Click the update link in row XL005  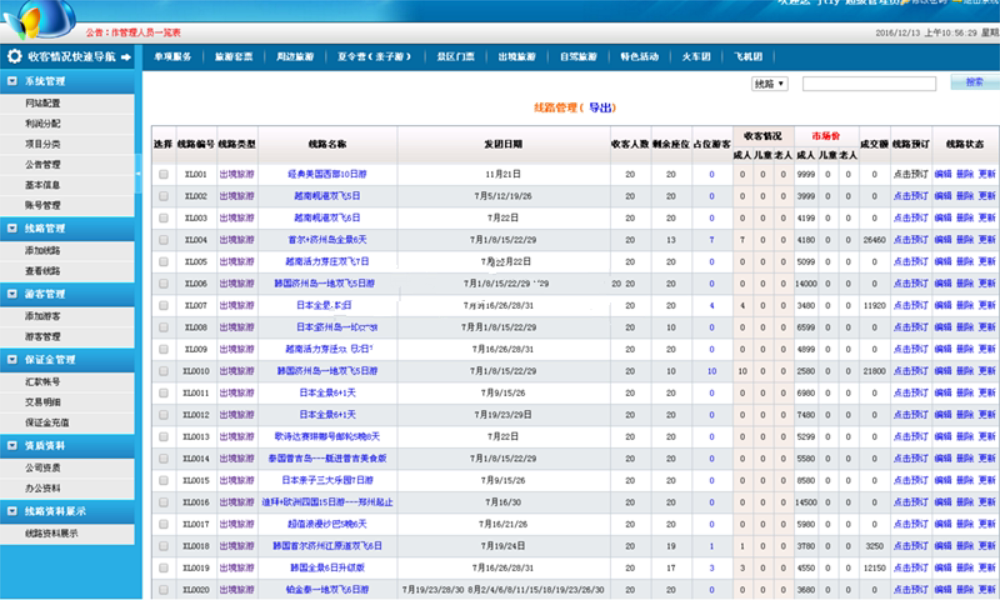987,262
